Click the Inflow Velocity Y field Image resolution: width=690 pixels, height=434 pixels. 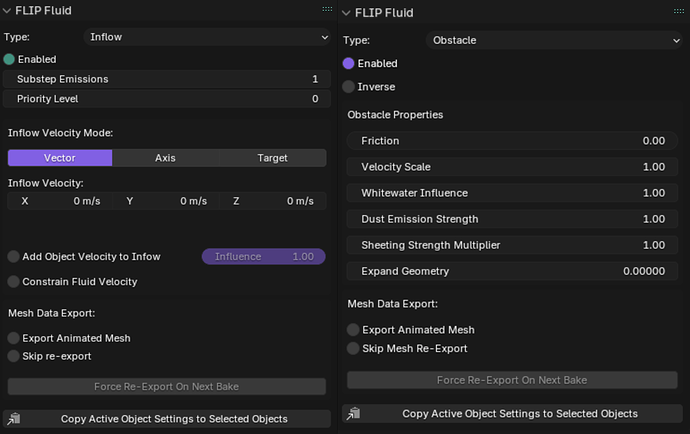[166, 201]
